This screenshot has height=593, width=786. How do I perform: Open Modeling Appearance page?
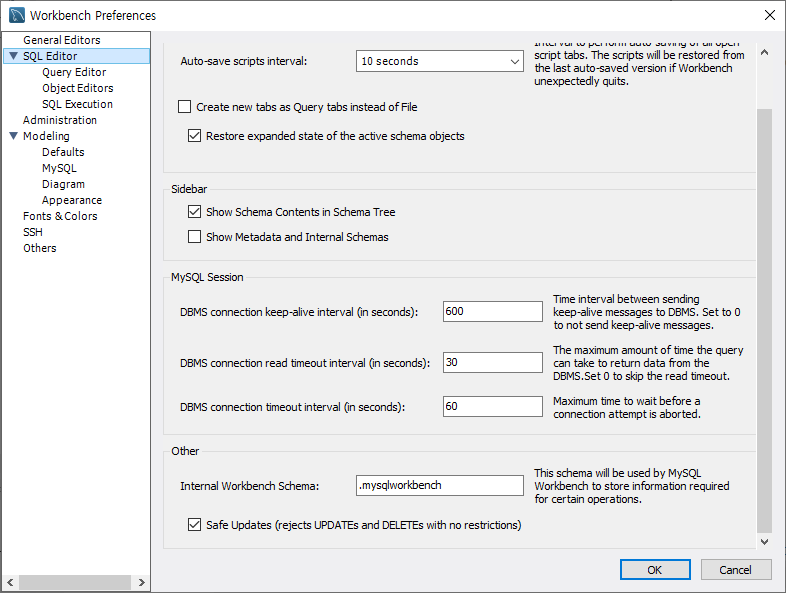[72, 201]
